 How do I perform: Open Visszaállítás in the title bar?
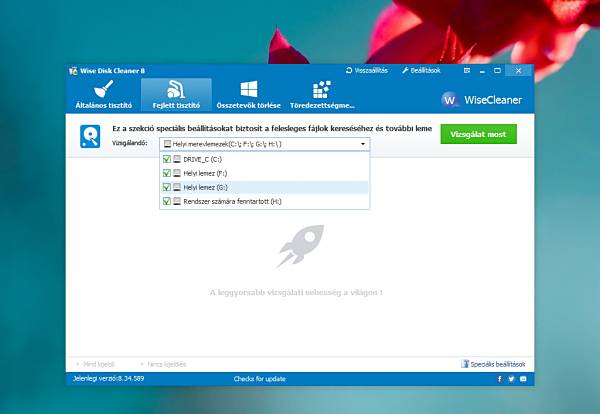[367, 71]
